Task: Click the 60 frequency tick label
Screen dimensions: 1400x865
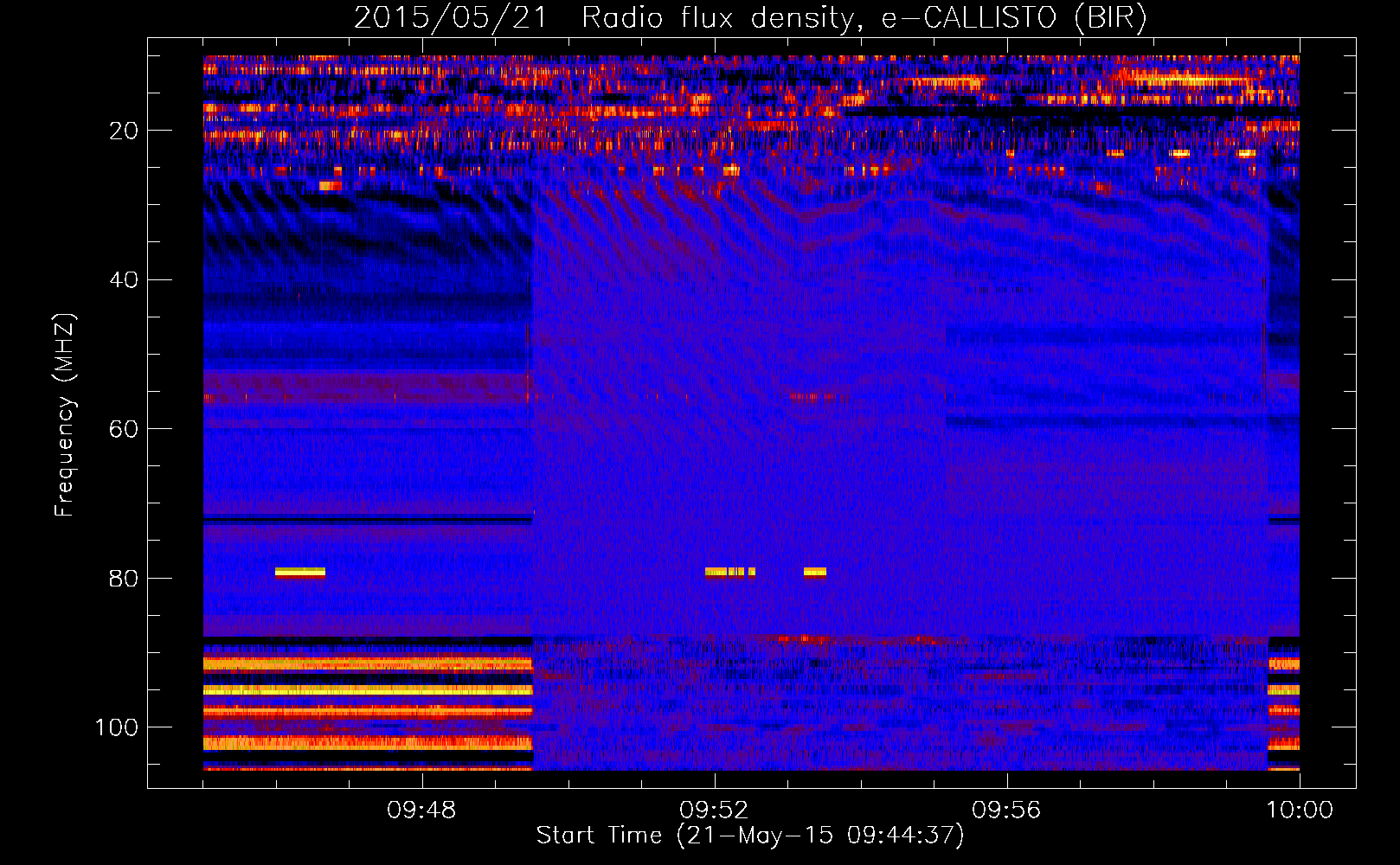Action: click(124, 429)
